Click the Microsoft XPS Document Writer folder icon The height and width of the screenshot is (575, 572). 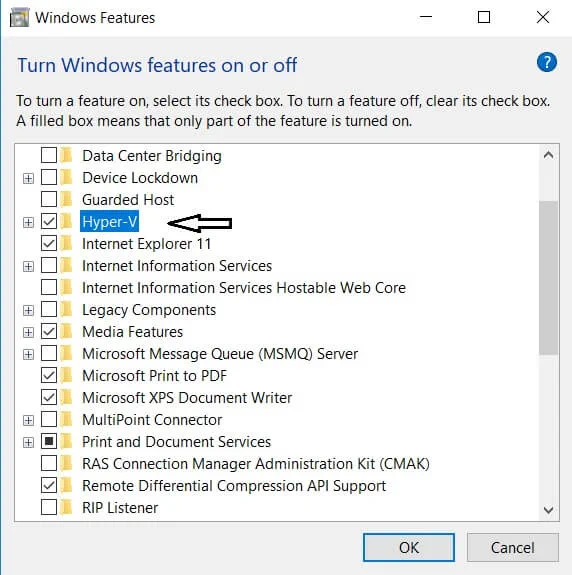66,397
